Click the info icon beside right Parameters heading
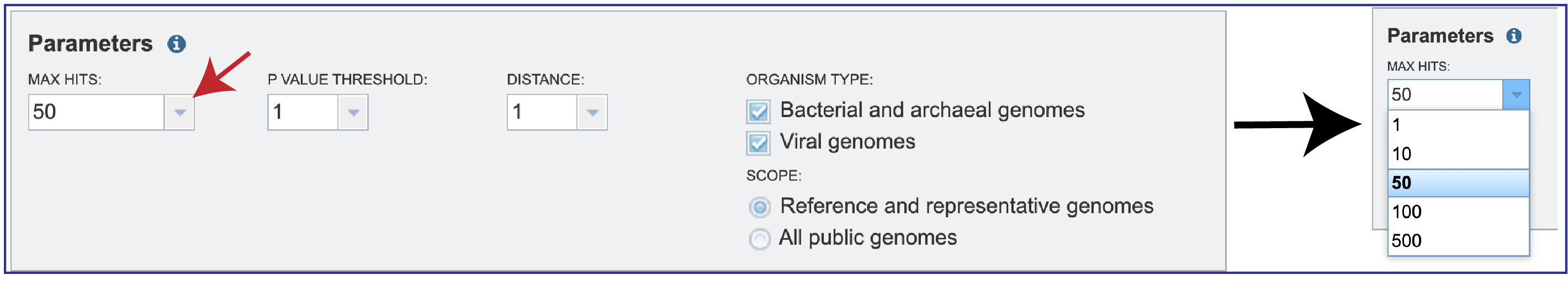 click(x=1514, y=36)
